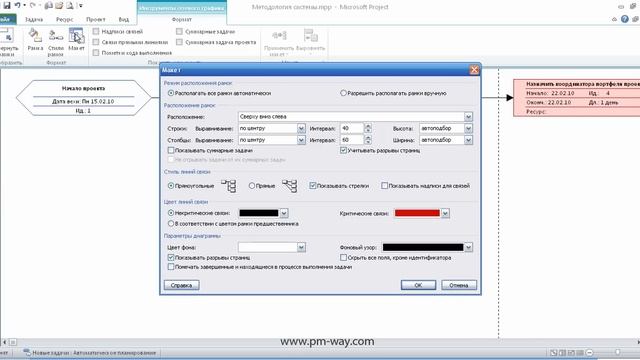
Task: Select Разрешить располагать рамки вручную radio
Action: 343,93
